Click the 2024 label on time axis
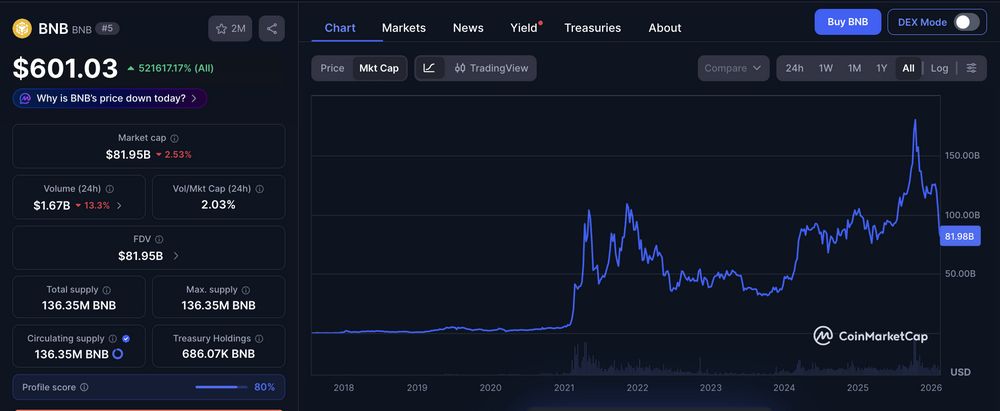The height and width of the screenshot is (411, 1000). click(784, 387)
